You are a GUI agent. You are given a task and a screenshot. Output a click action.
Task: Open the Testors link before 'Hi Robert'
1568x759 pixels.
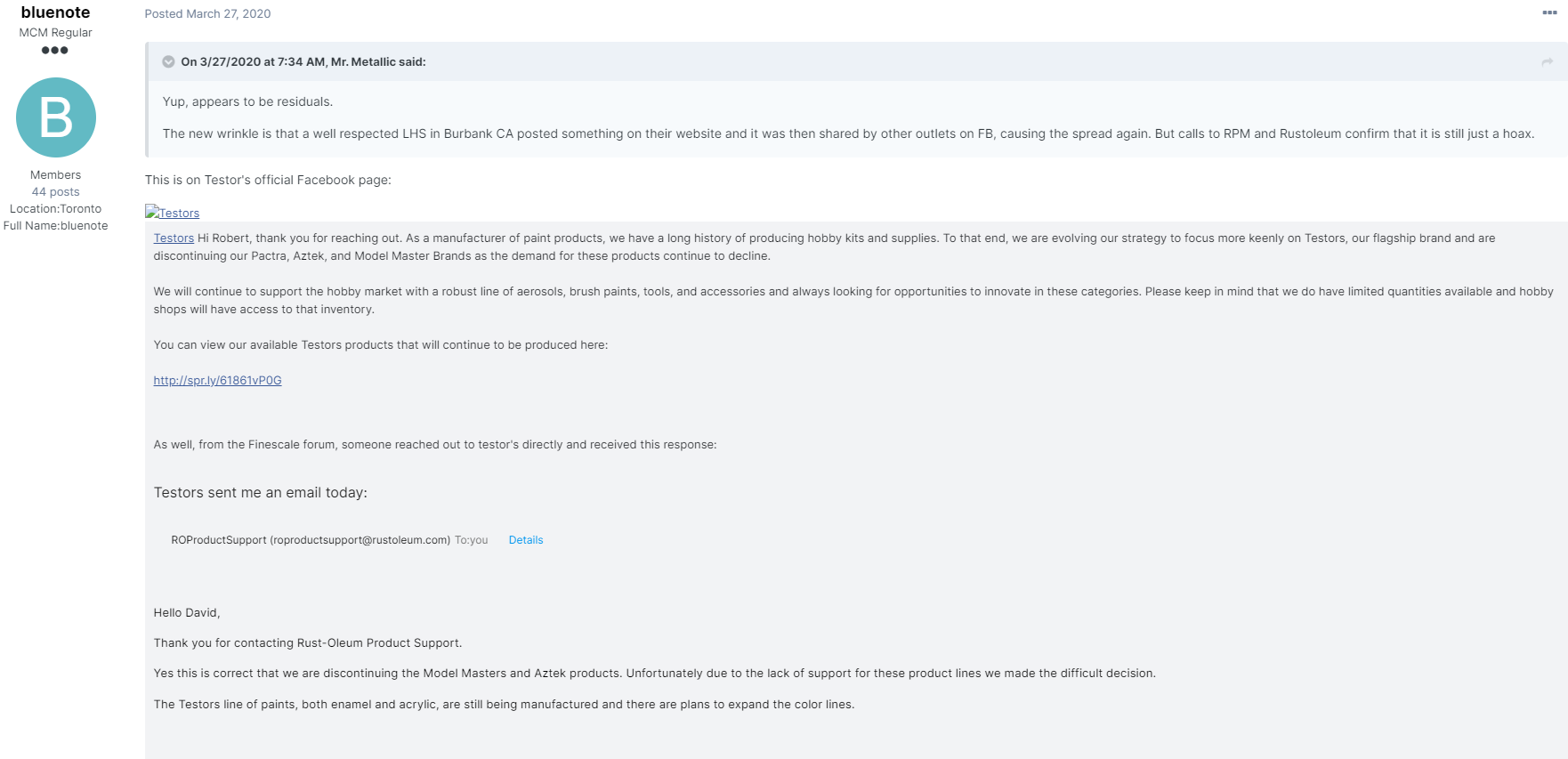(174, 238)
